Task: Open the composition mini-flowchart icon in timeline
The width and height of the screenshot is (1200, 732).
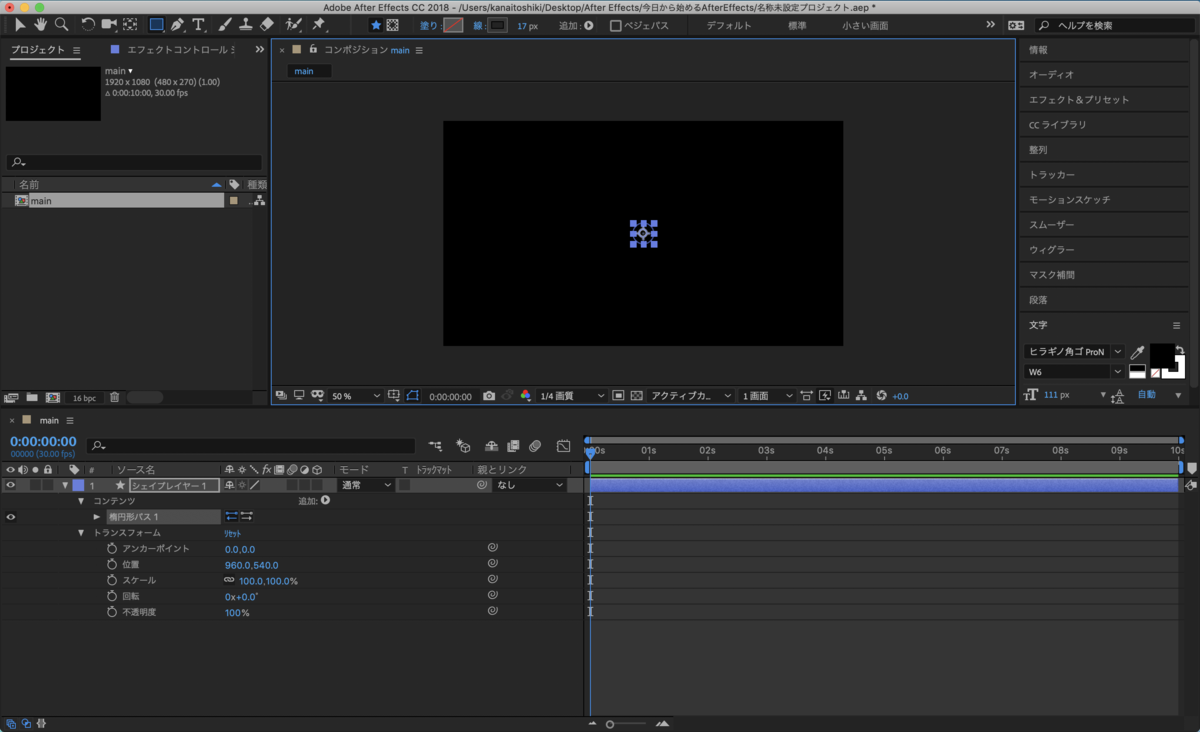Action: pyautogui.click(x=436, y=446)
